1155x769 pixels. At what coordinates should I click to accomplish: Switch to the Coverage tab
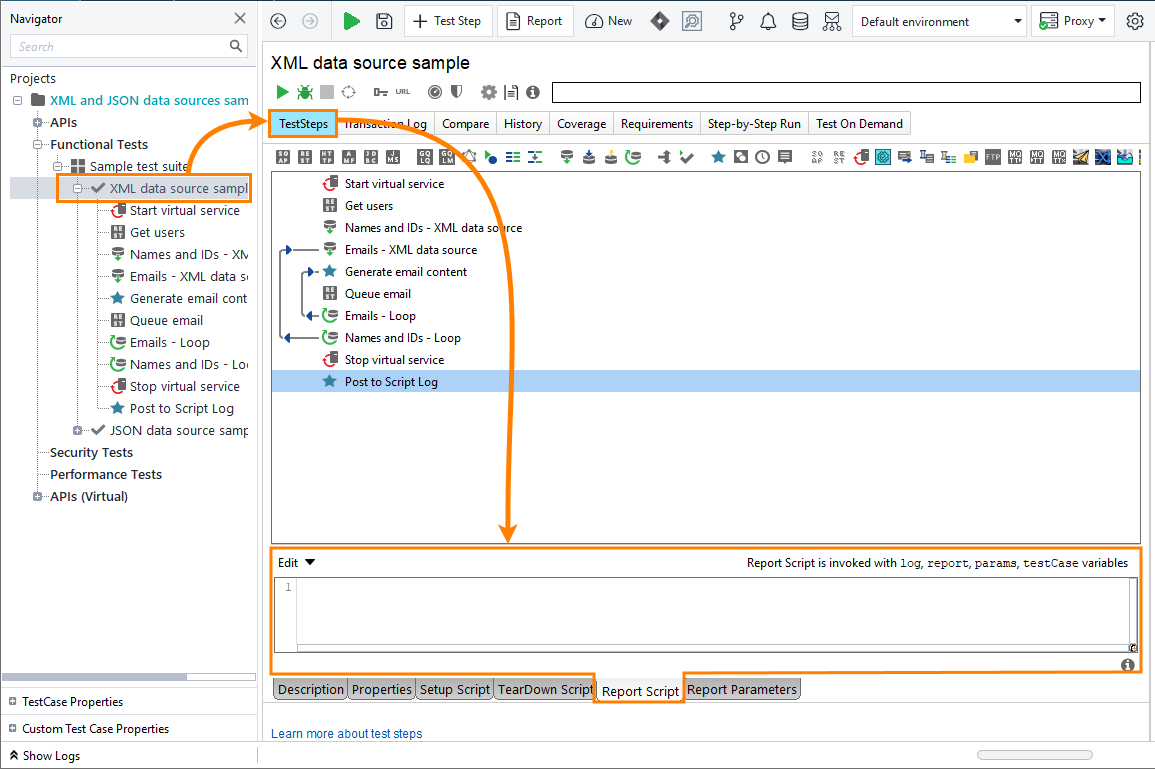[581, 124]
